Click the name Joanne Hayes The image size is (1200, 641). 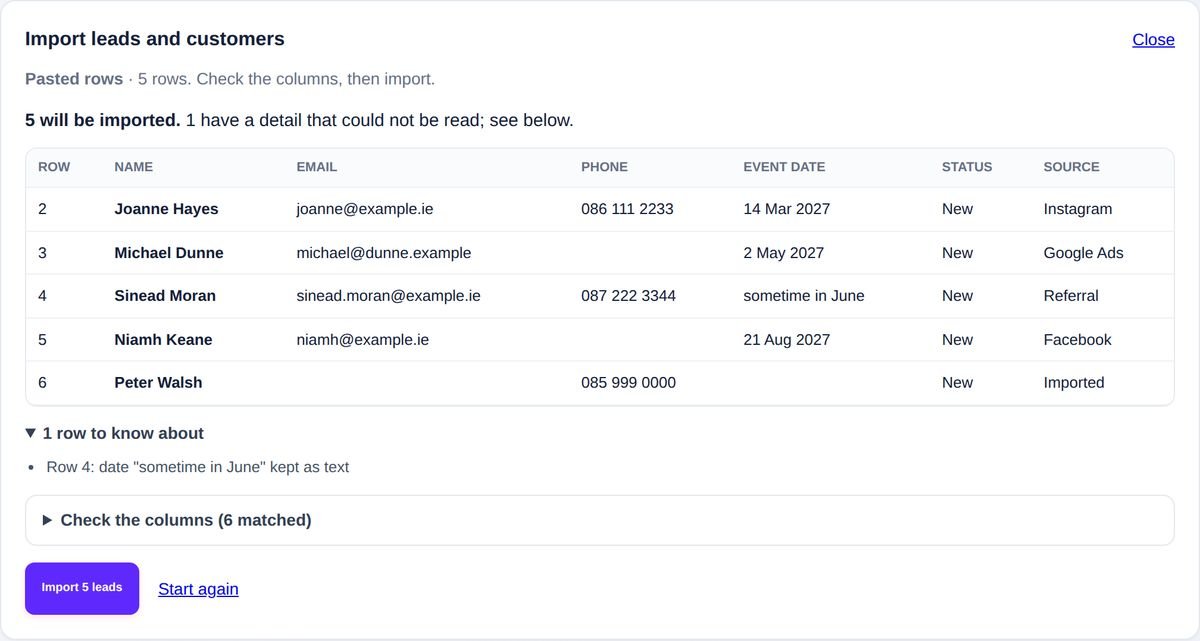166,209
